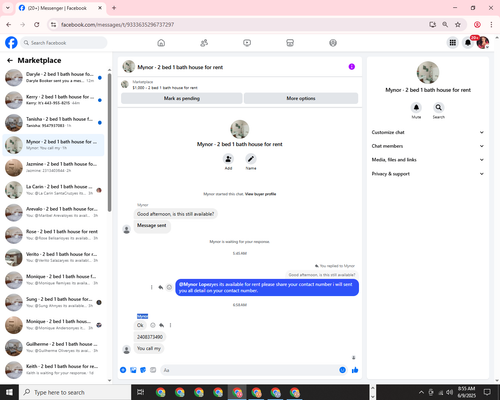
Task: Search in conversation magnifier icon
Action: 439,108
